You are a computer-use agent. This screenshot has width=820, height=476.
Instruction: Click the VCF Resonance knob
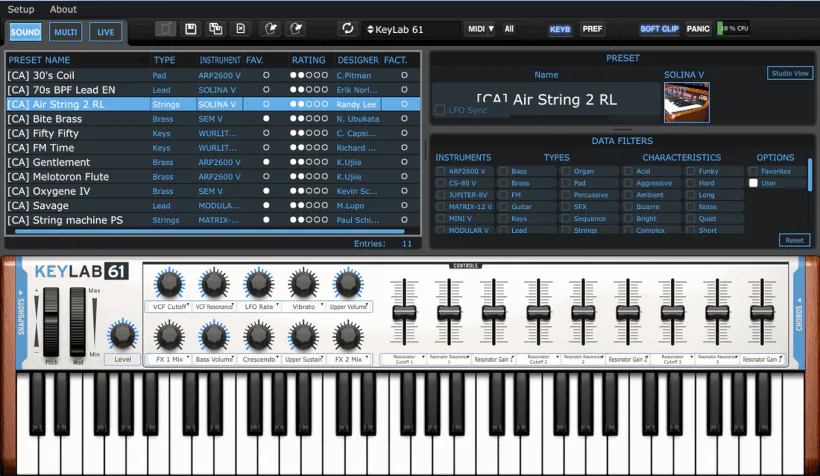(x=214, y=284)
